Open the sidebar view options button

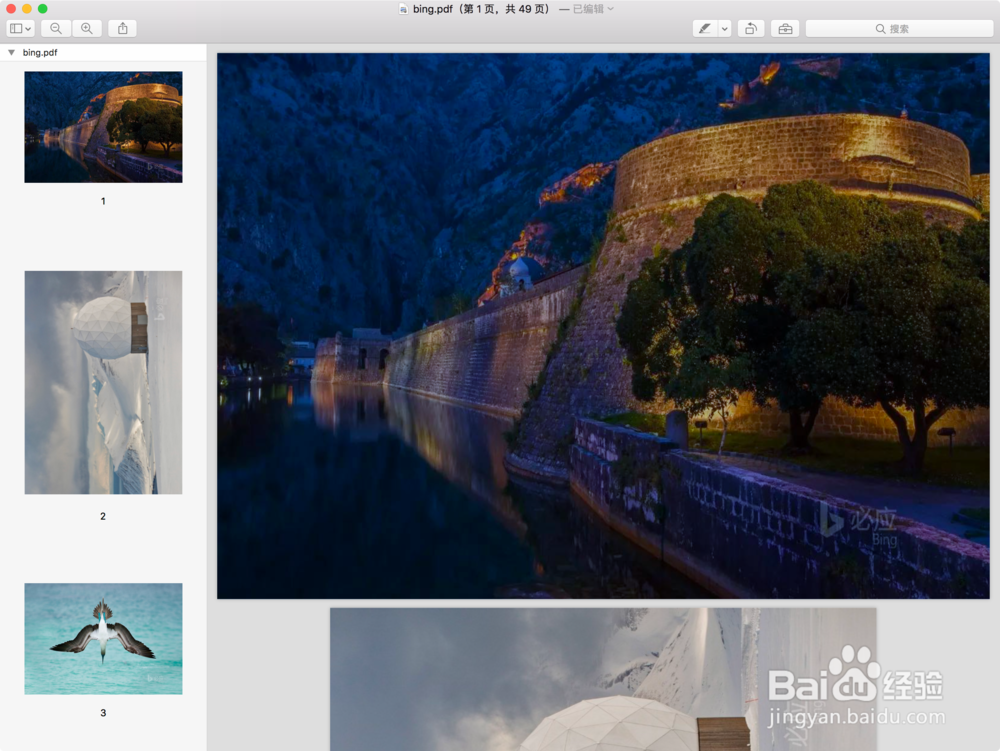pos(20,29)
